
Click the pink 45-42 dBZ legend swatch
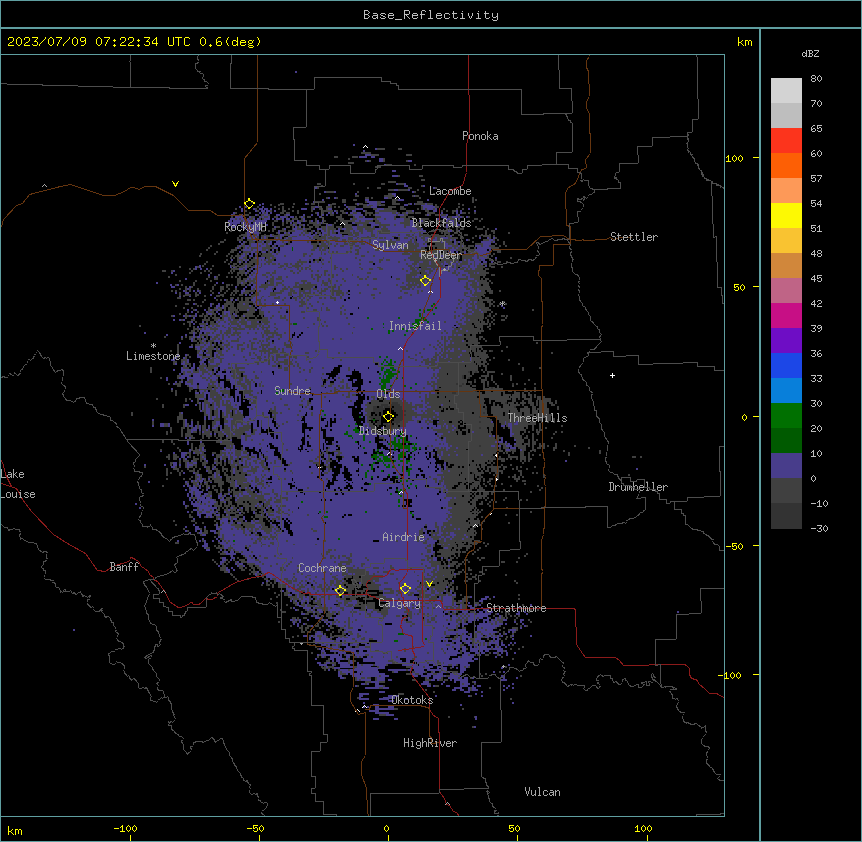tap(786, 291)
